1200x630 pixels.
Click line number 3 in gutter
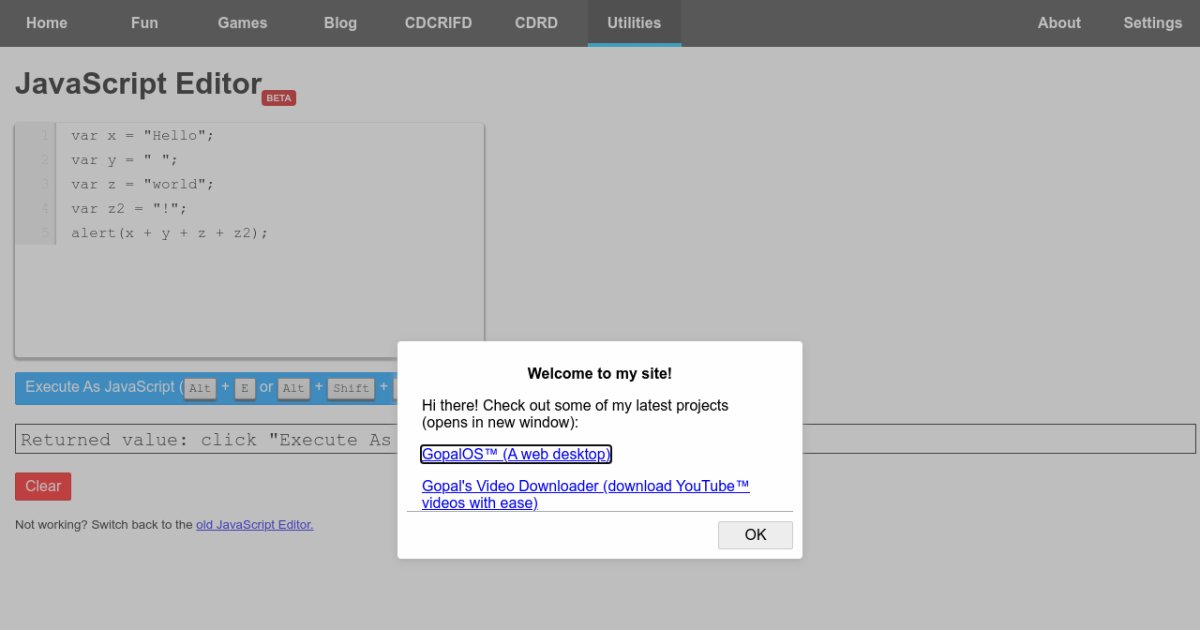[45, 184]
